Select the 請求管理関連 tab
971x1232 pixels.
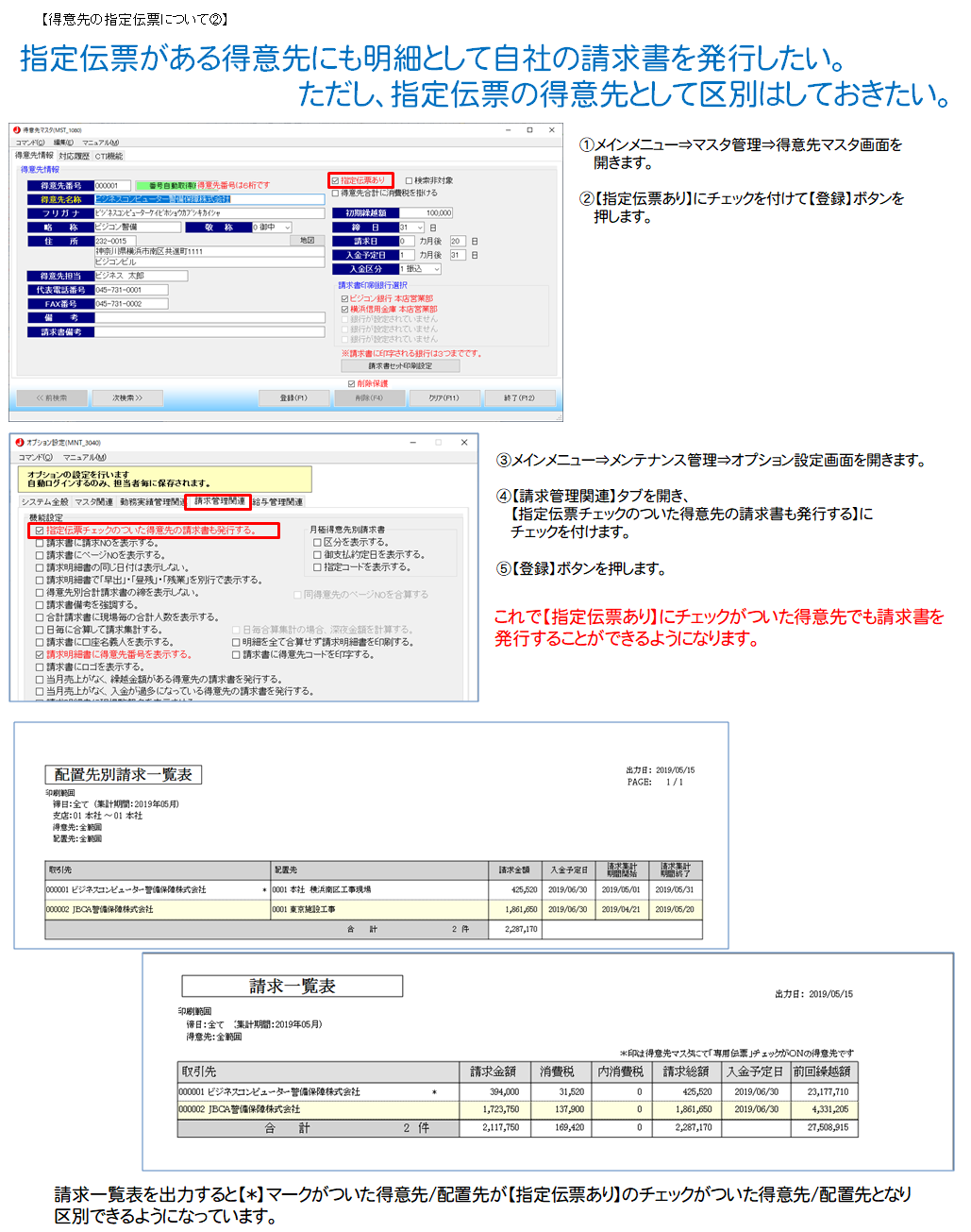pos(219,501)
